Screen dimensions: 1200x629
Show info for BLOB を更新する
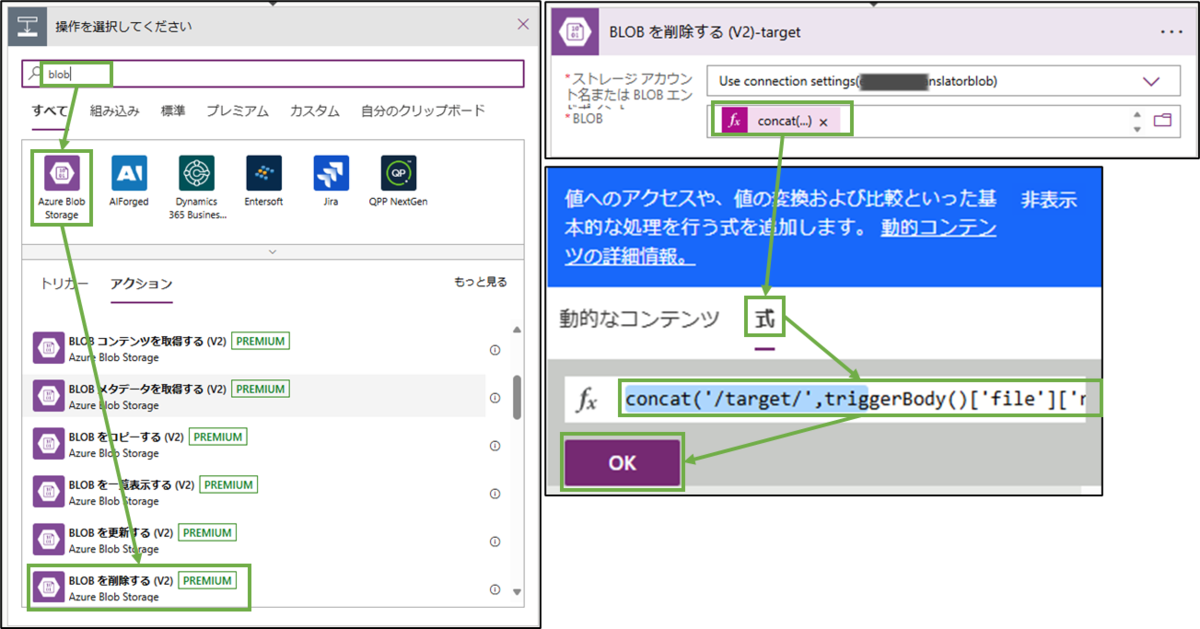(x=495, y=541)
